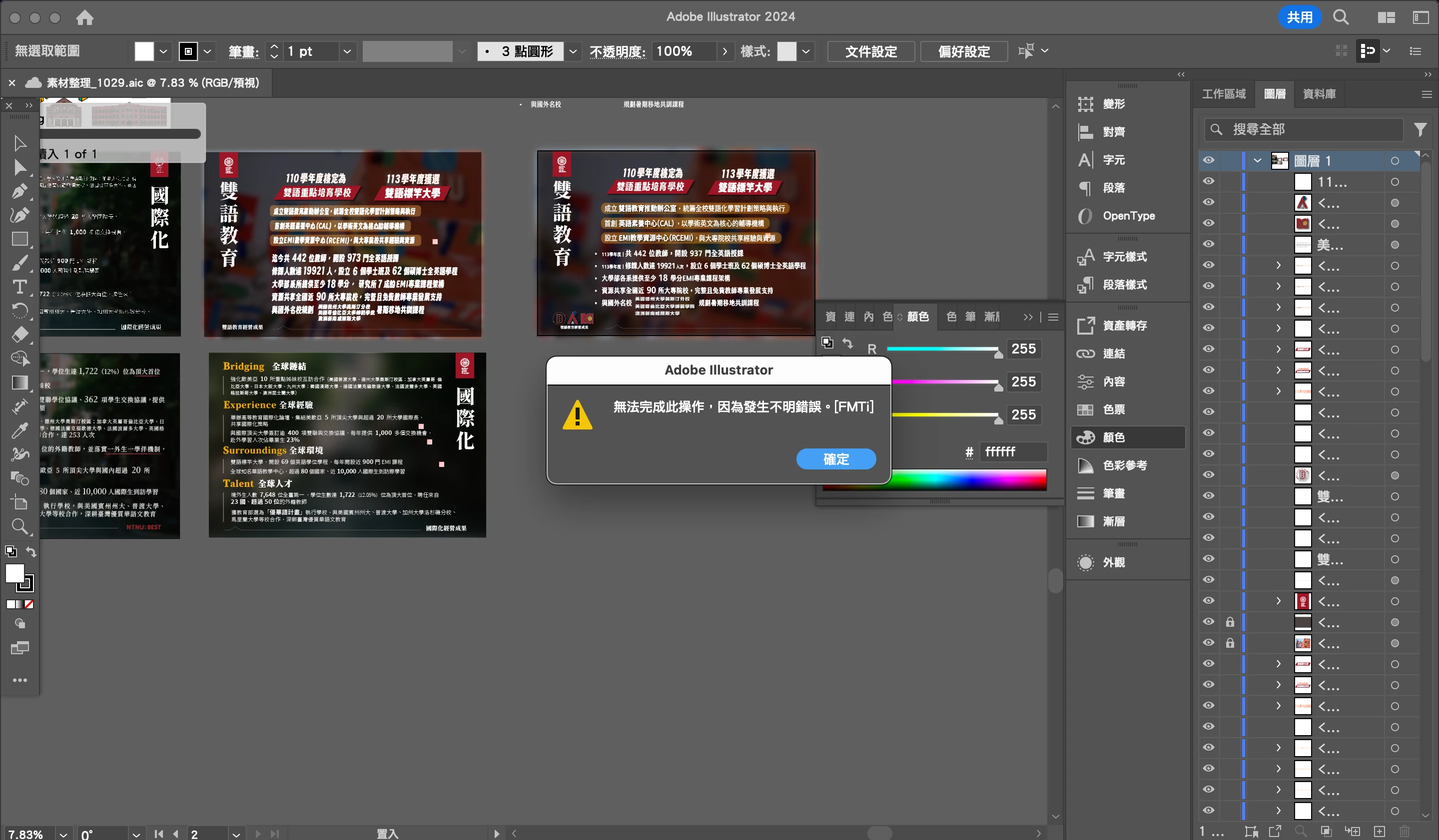Open the 外觀 (Appearance) panel

click(x=1114, y=563)
